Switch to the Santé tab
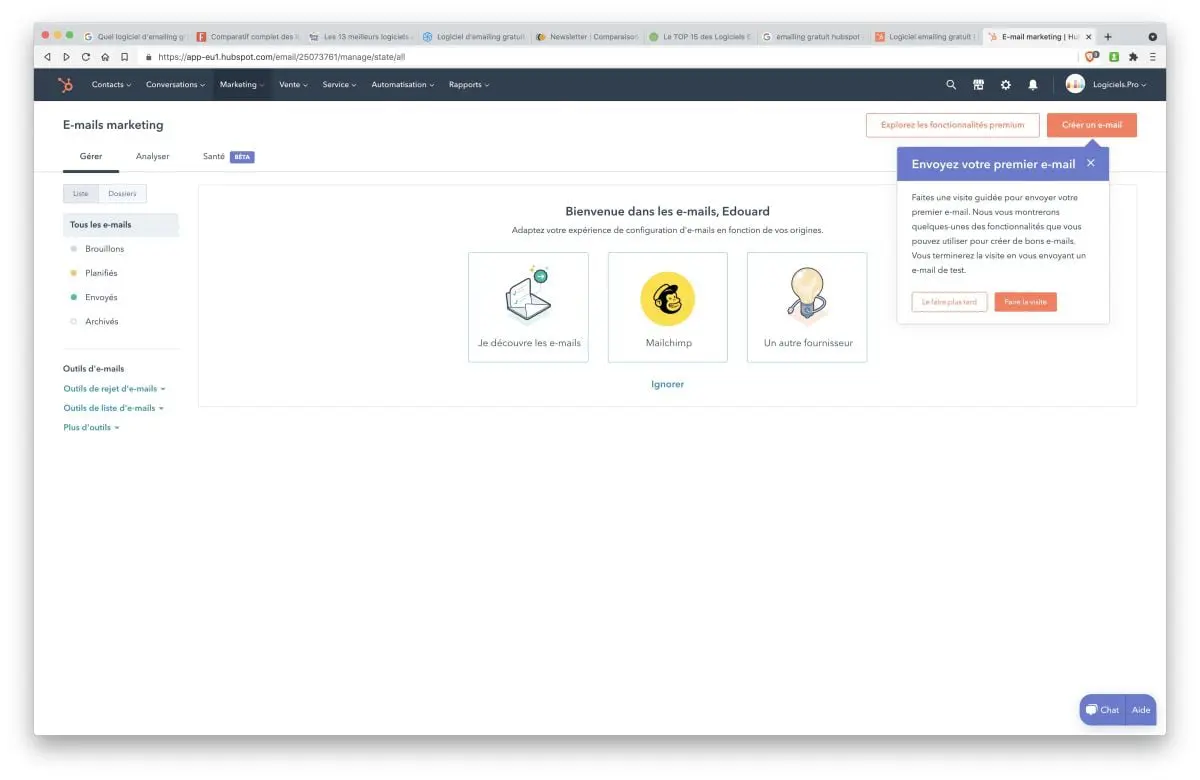 (228, 157)
